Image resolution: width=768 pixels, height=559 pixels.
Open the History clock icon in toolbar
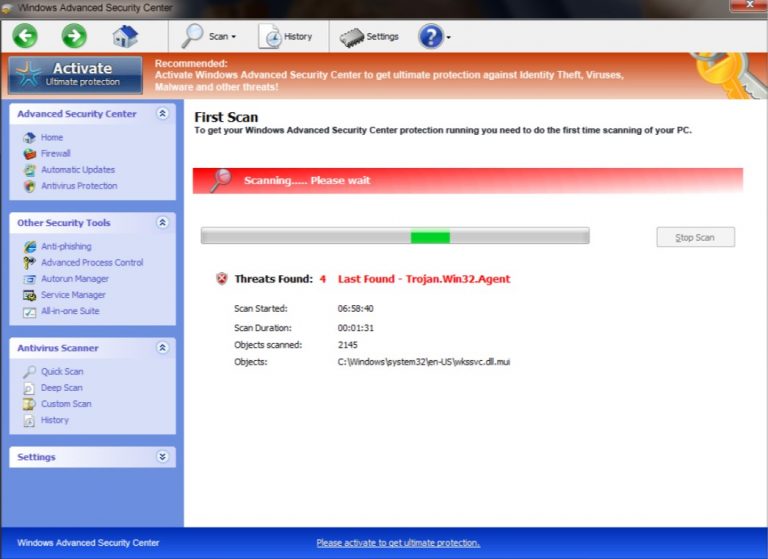coord(270,36)
